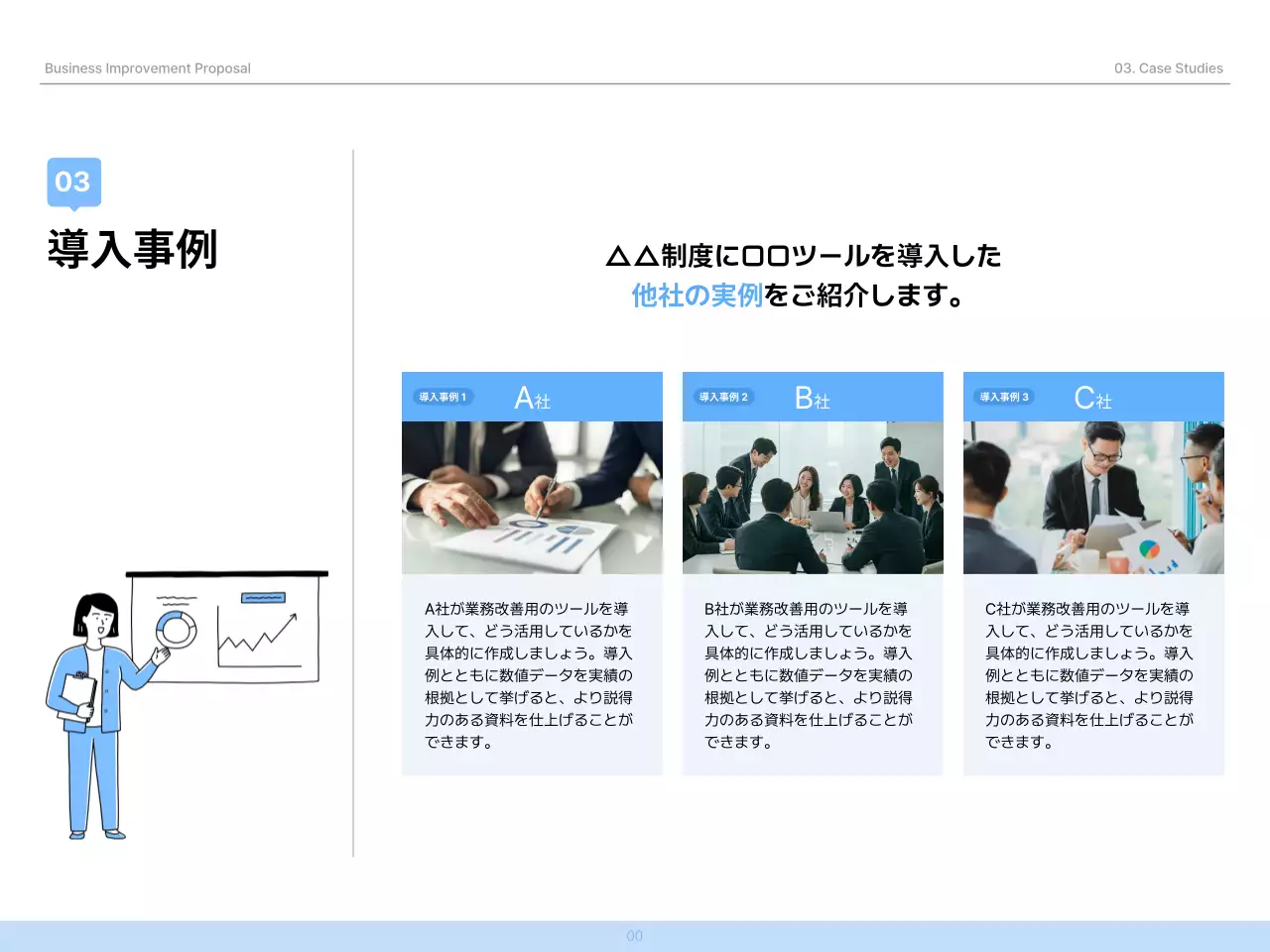The height and width of the screenshot is (952, 1270).
Task: Open the 03. Case Studies header label
Action: (1168, 67)
